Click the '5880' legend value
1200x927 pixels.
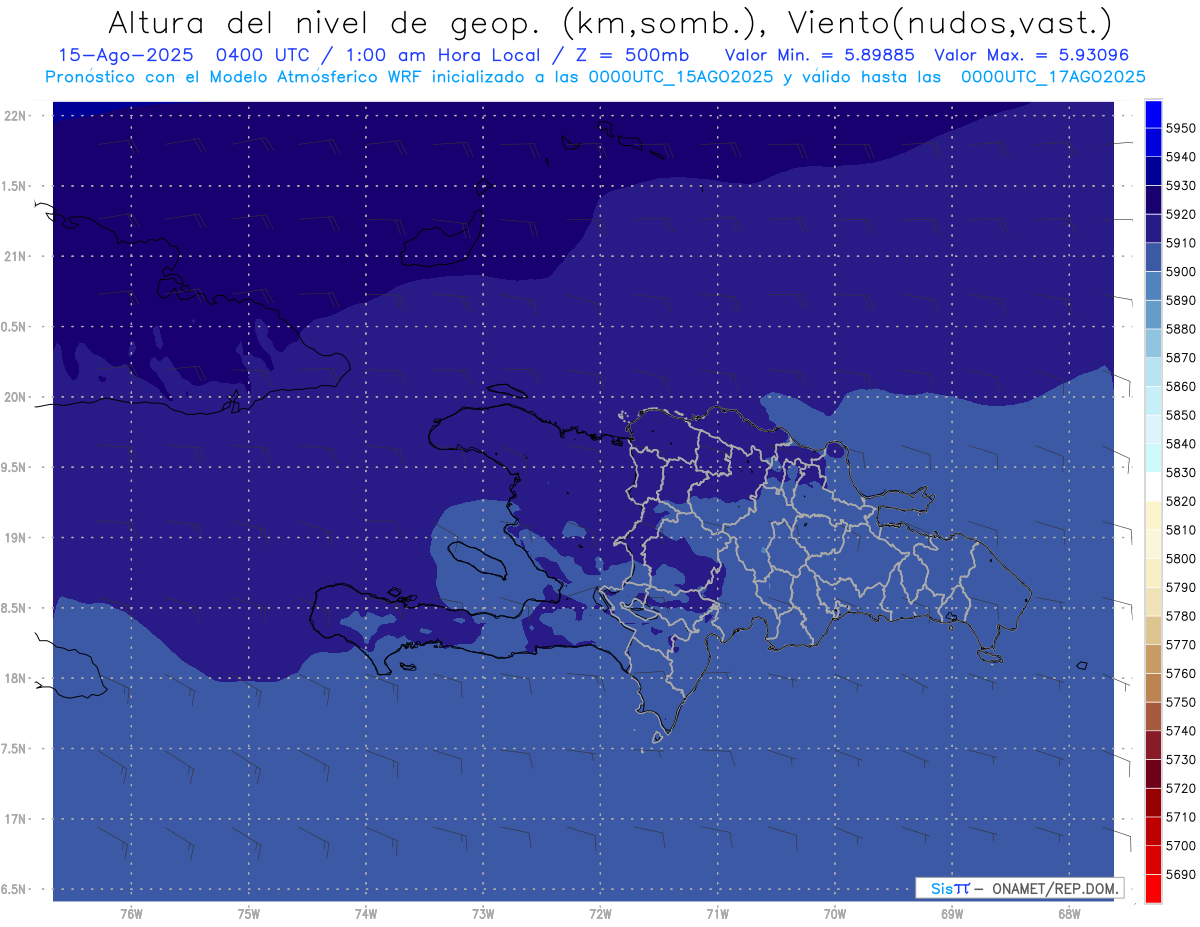(1180, 329)
